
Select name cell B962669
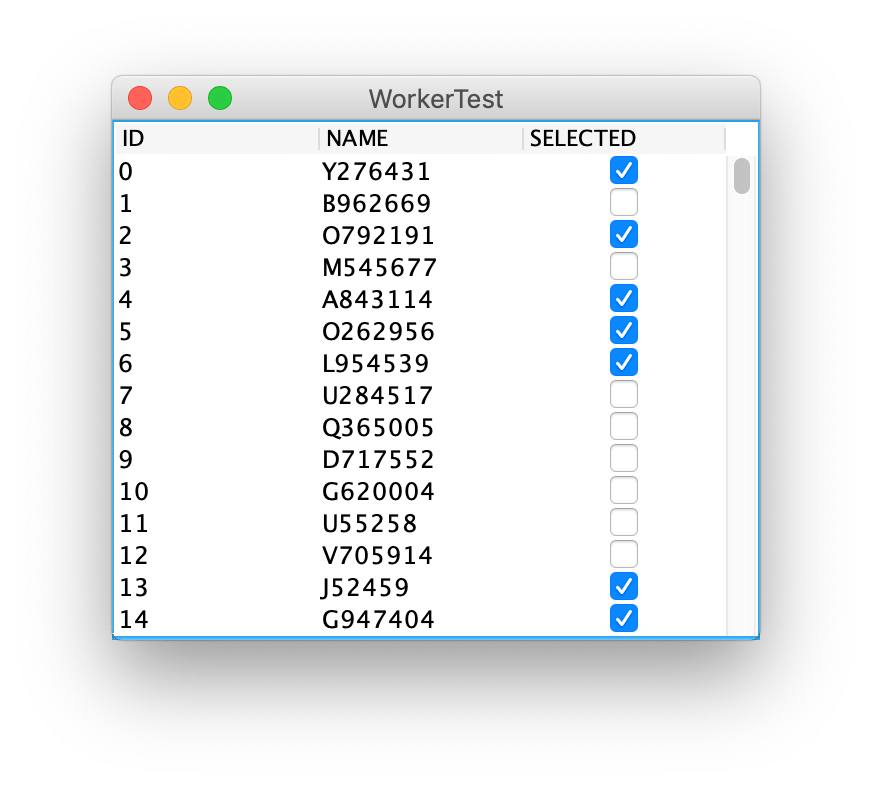click(421, 203)
